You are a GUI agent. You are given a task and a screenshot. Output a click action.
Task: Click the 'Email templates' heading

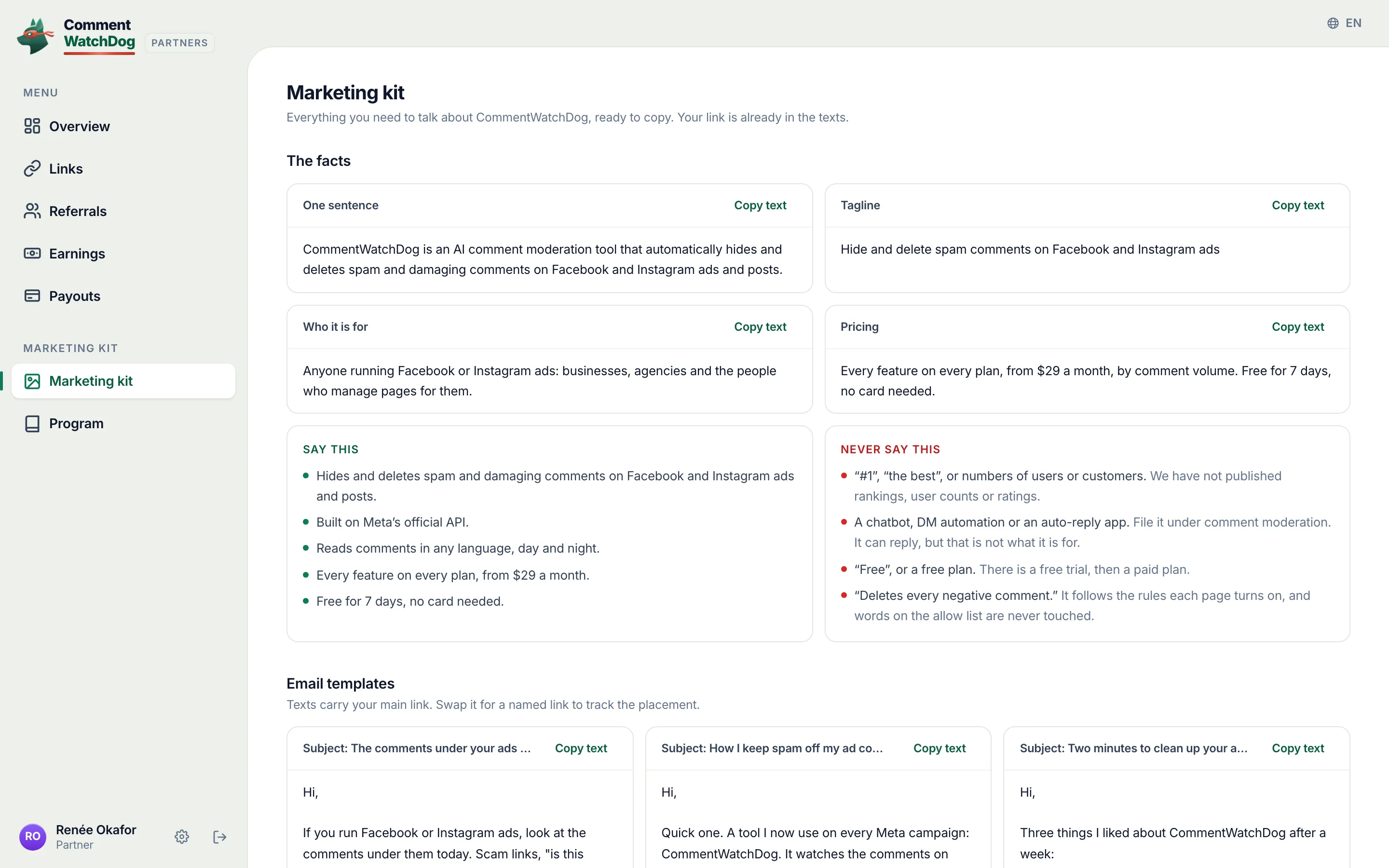(x=340, y=684)
